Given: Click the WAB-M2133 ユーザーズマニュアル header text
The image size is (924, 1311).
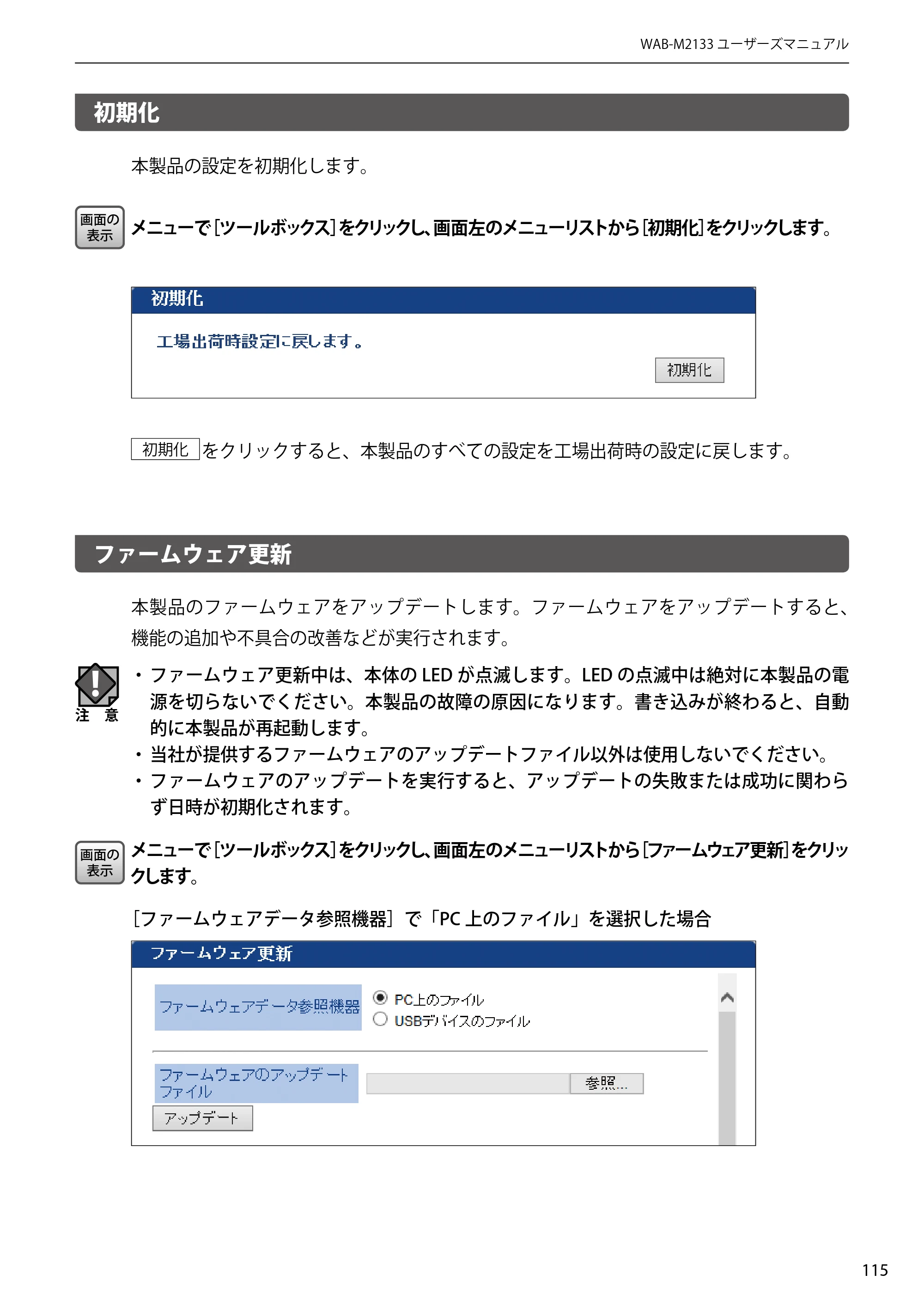Looking at the screenshot, I should pos(744,44).
